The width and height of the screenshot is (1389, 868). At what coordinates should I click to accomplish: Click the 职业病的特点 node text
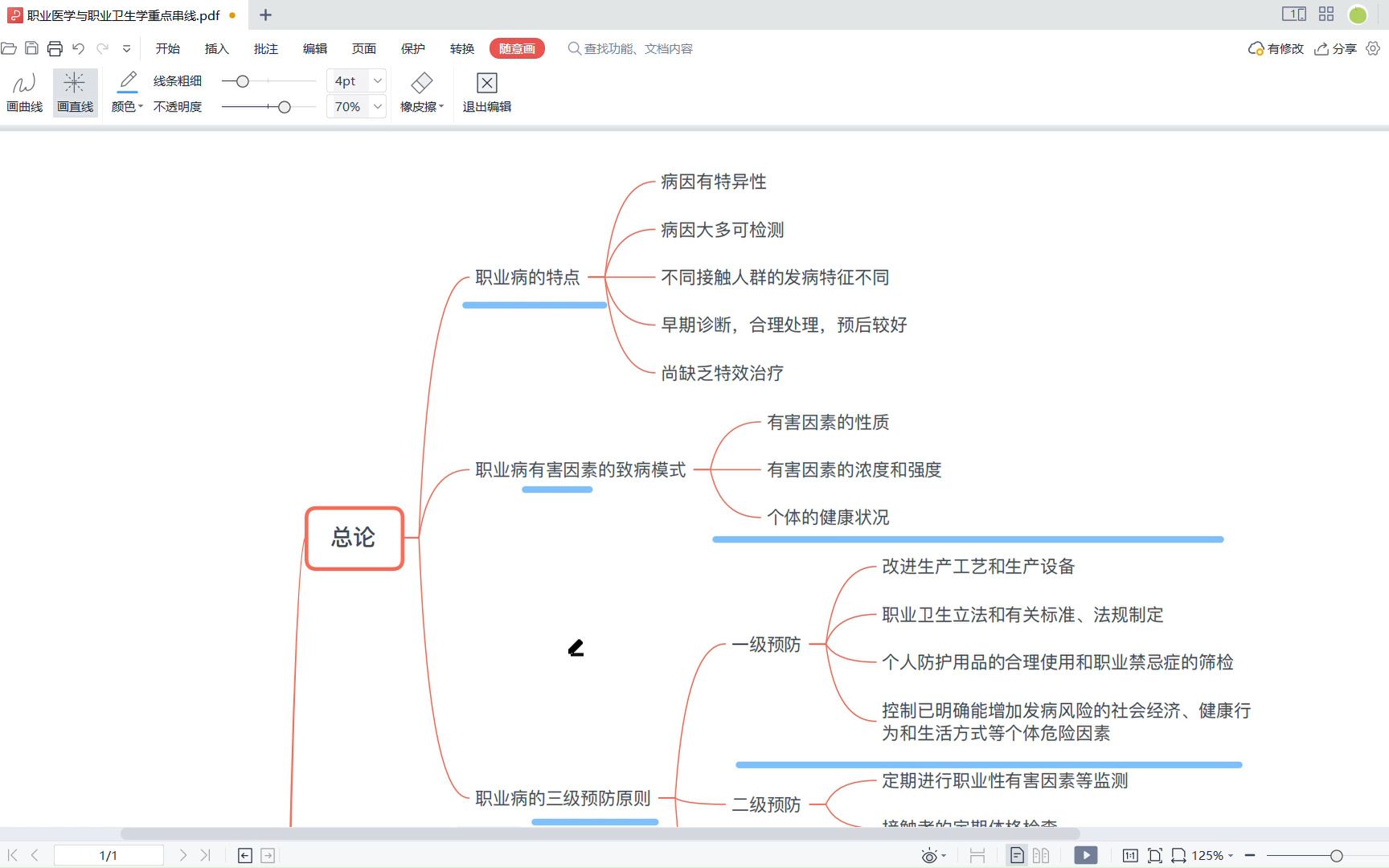click(x=527, y=277)
